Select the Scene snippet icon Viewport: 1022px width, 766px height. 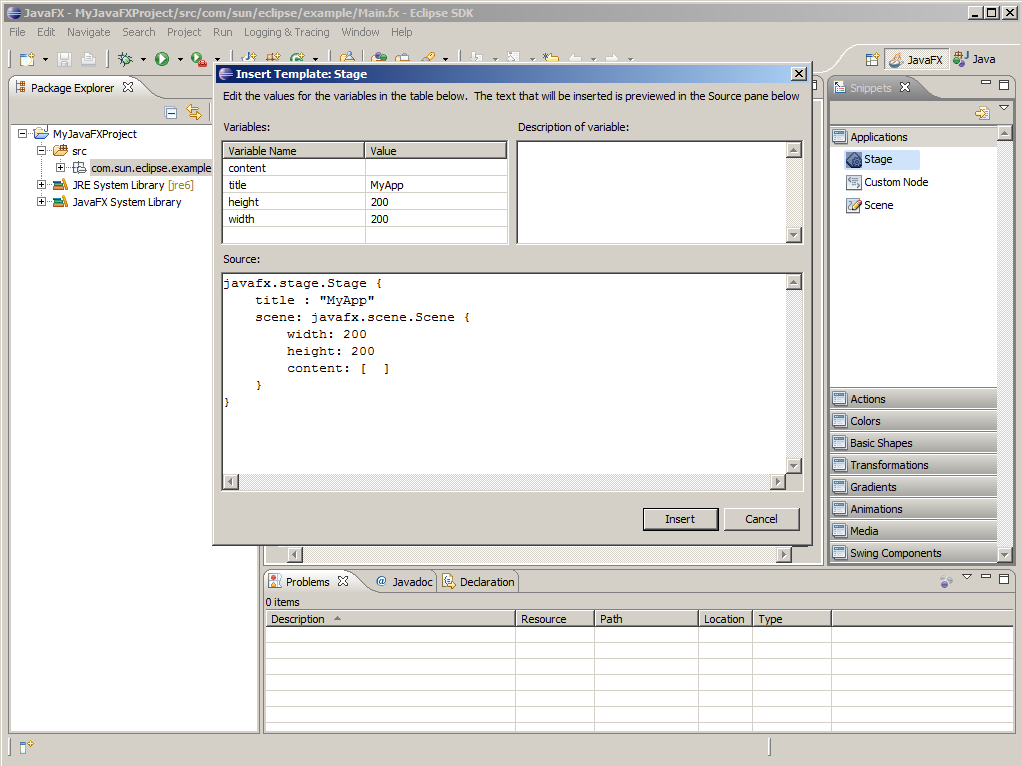click(853, 205)
